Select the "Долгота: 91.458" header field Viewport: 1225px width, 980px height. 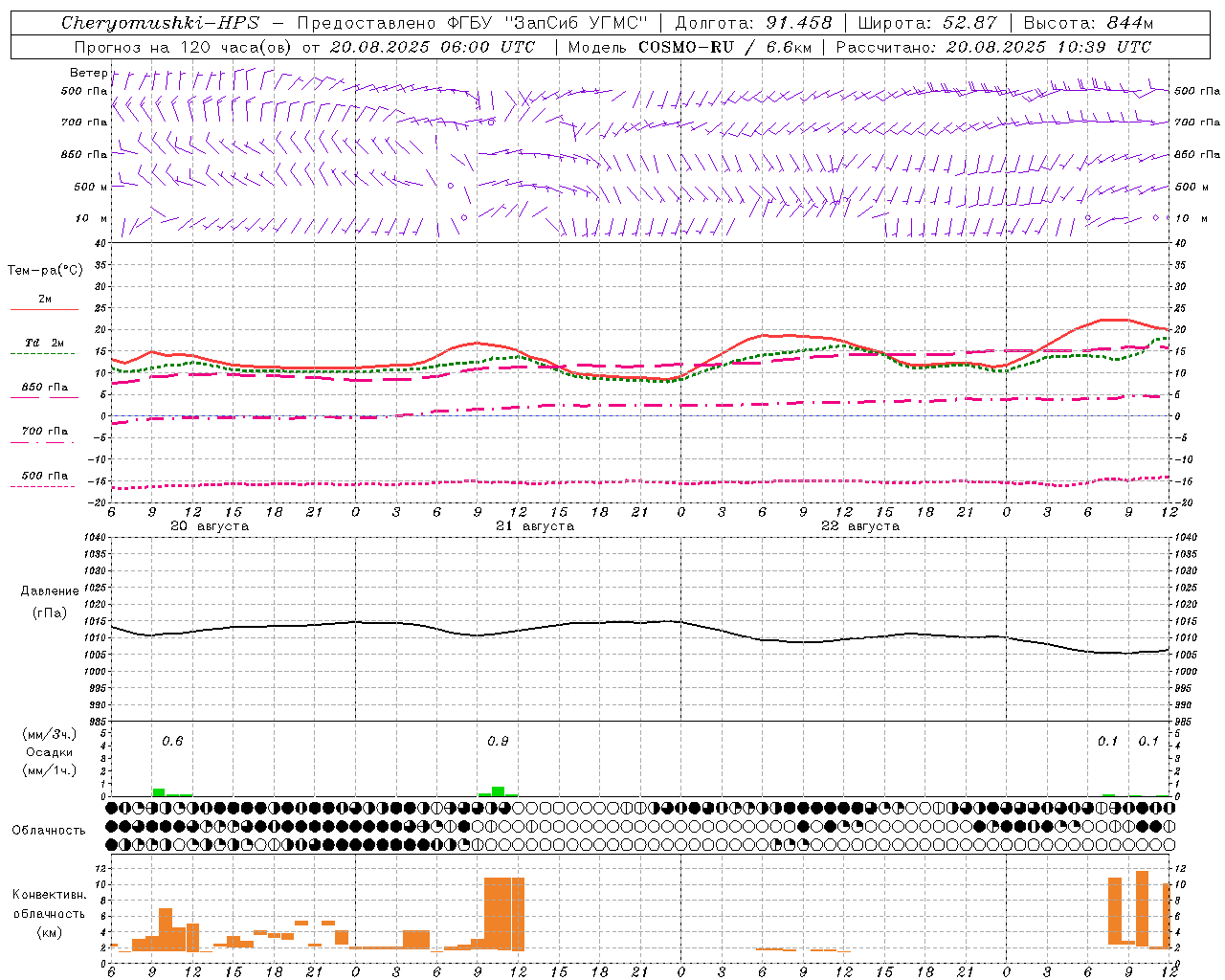(x=753, y=23)
